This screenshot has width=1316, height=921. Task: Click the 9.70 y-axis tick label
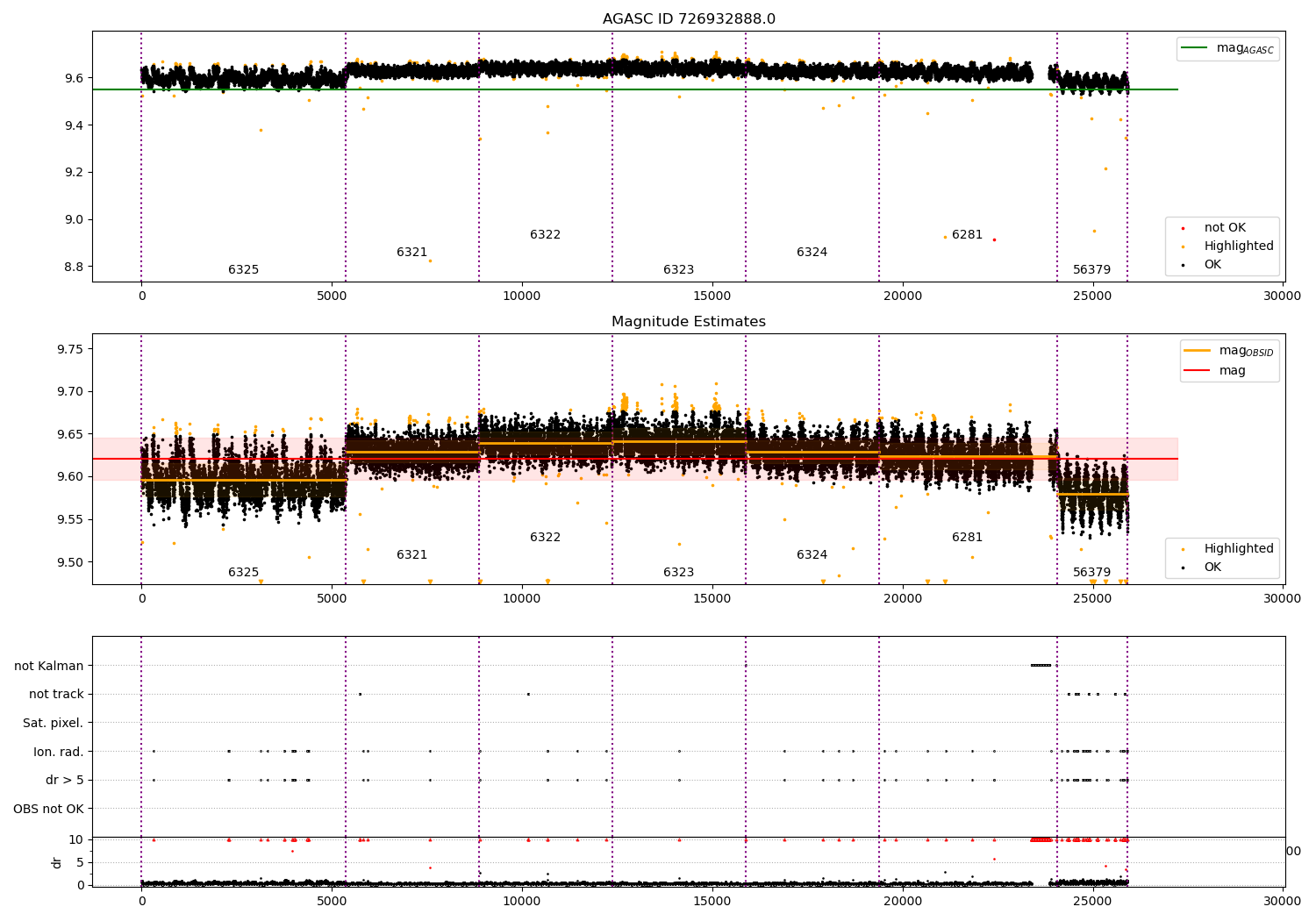[x=71, y=392]
